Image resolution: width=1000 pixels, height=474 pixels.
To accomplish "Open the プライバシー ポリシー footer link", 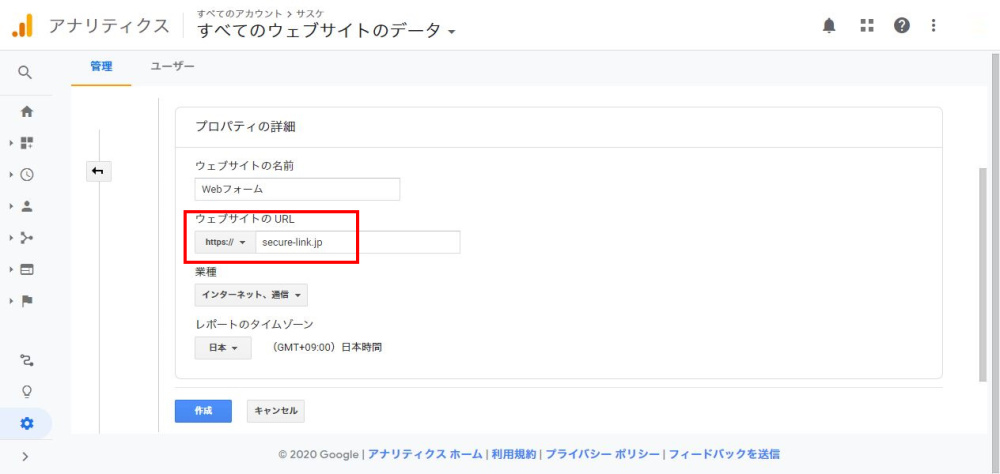I will (602, 454).
